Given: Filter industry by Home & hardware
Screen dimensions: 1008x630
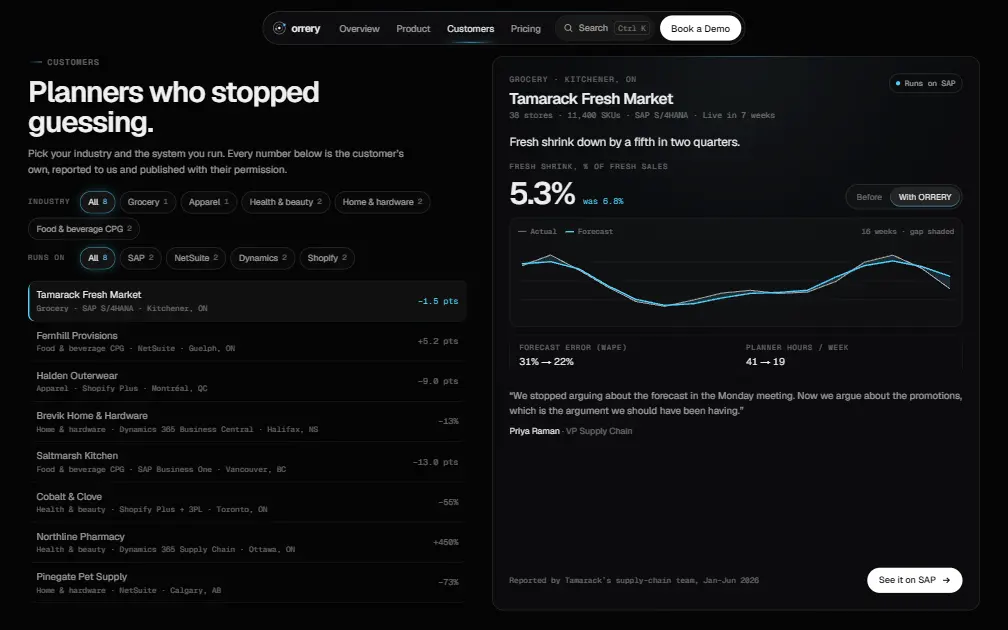Looking at the screenshot, I should 382,202.
